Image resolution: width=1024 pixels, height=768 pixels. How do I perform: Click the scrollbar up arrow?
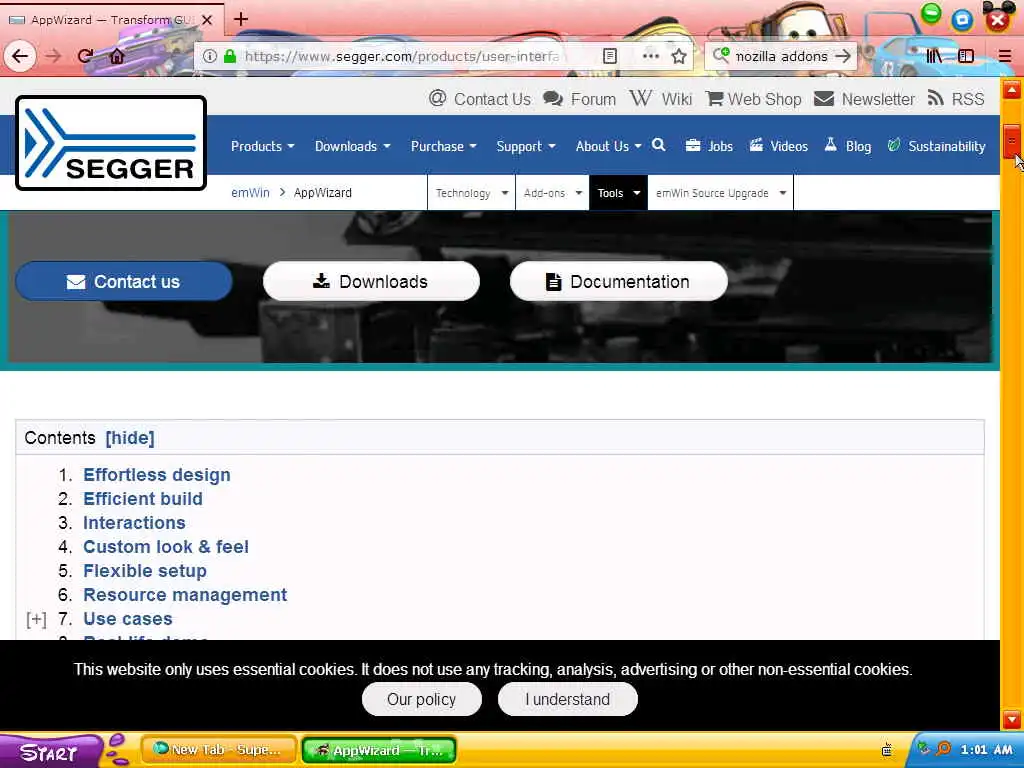click(x=1012, y=89)
